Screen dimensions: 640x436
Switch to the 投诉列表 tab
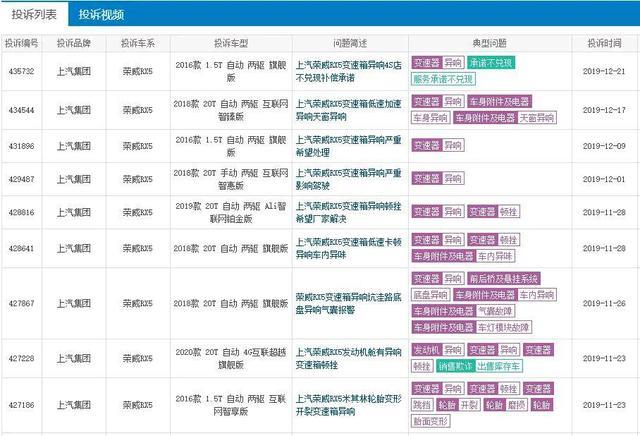tap(34, 15)
